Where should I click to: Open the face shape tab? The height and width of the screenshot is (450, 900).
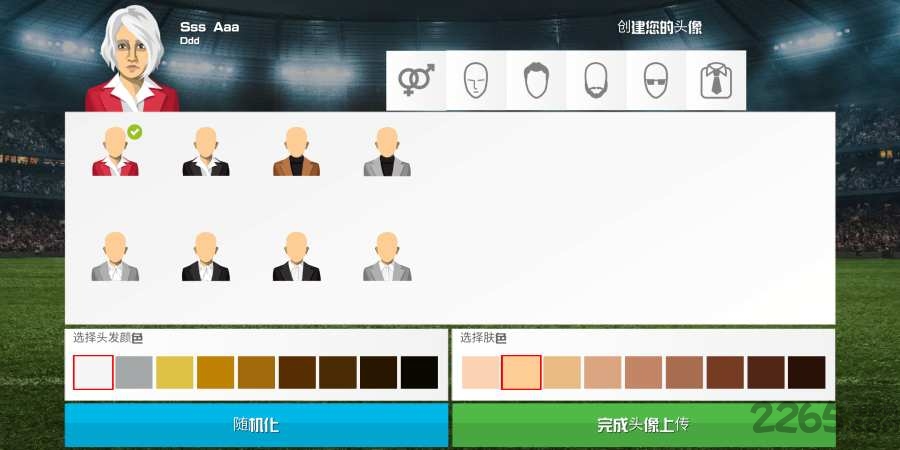coord(476,80)
